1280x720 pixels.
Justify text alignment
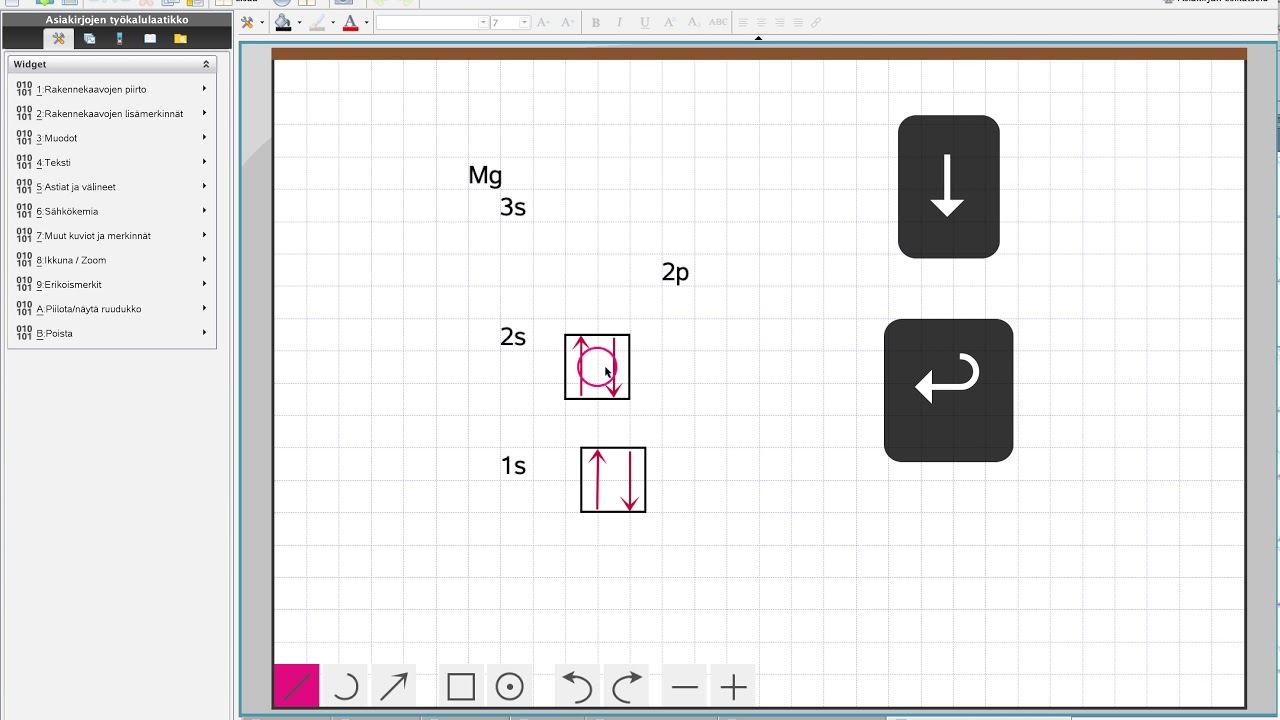[x=797, y=22]
